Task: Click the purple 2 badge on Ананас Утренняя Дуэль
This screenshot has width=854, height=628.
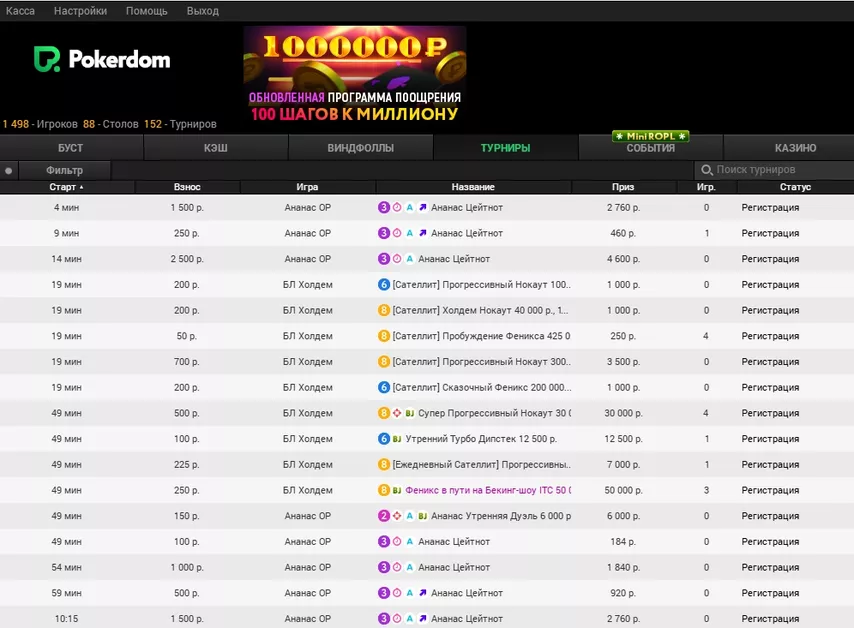Action: coord(384,516)
